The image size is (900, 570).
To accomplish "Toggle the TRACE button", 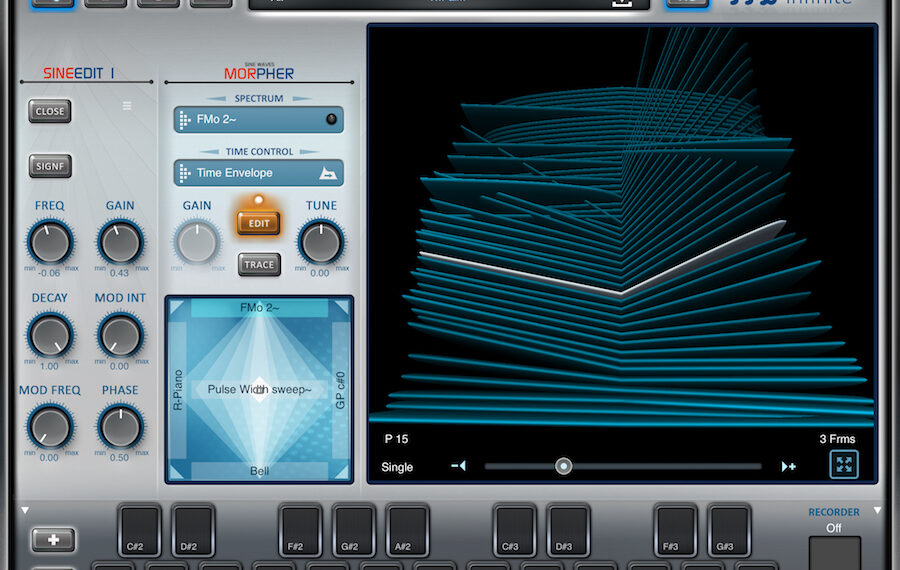I will 259,265.
